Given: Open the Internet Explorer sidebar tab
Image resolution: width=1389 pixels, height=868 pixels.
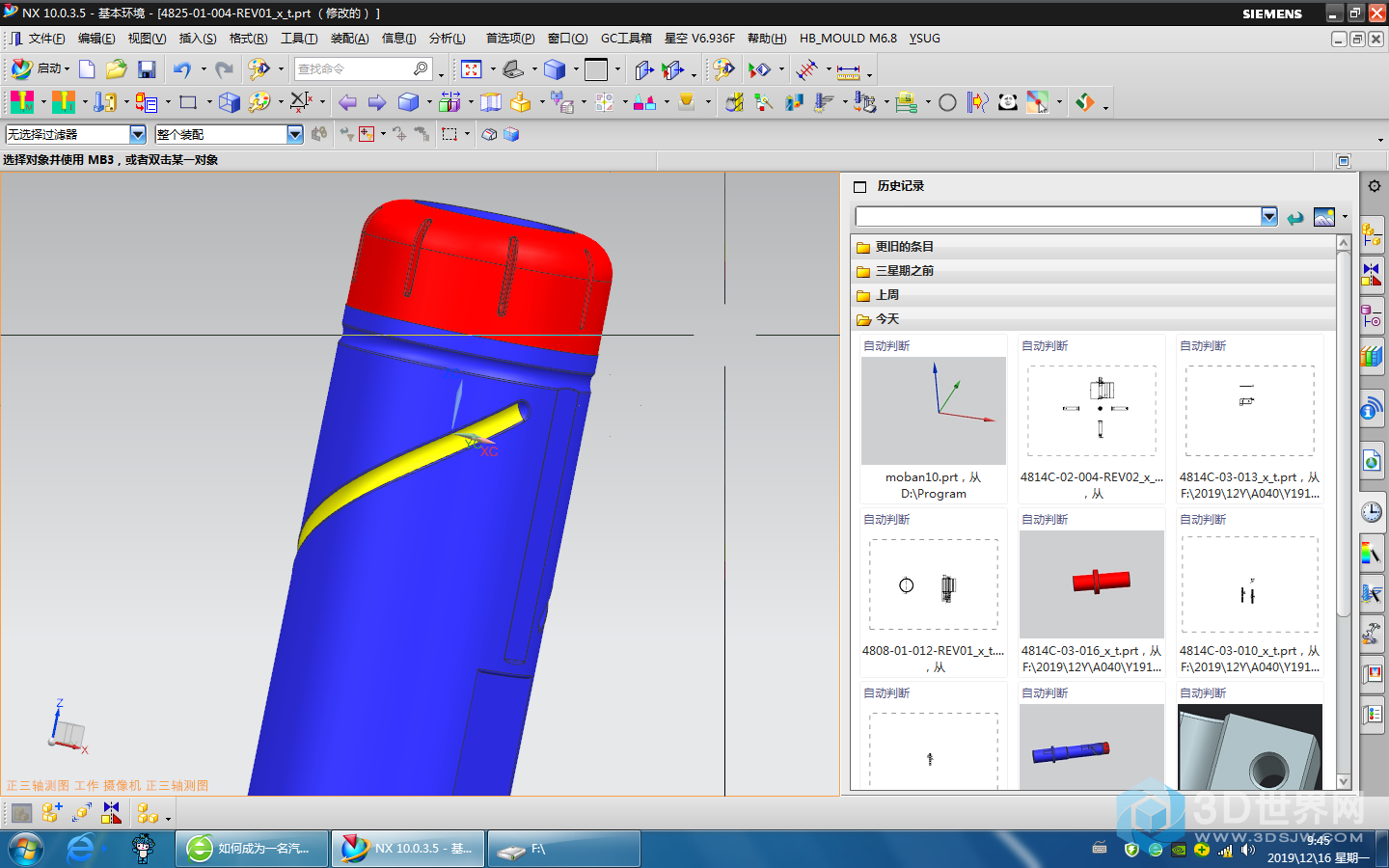Looking at the screenshot, I should tap(1372, 461).
